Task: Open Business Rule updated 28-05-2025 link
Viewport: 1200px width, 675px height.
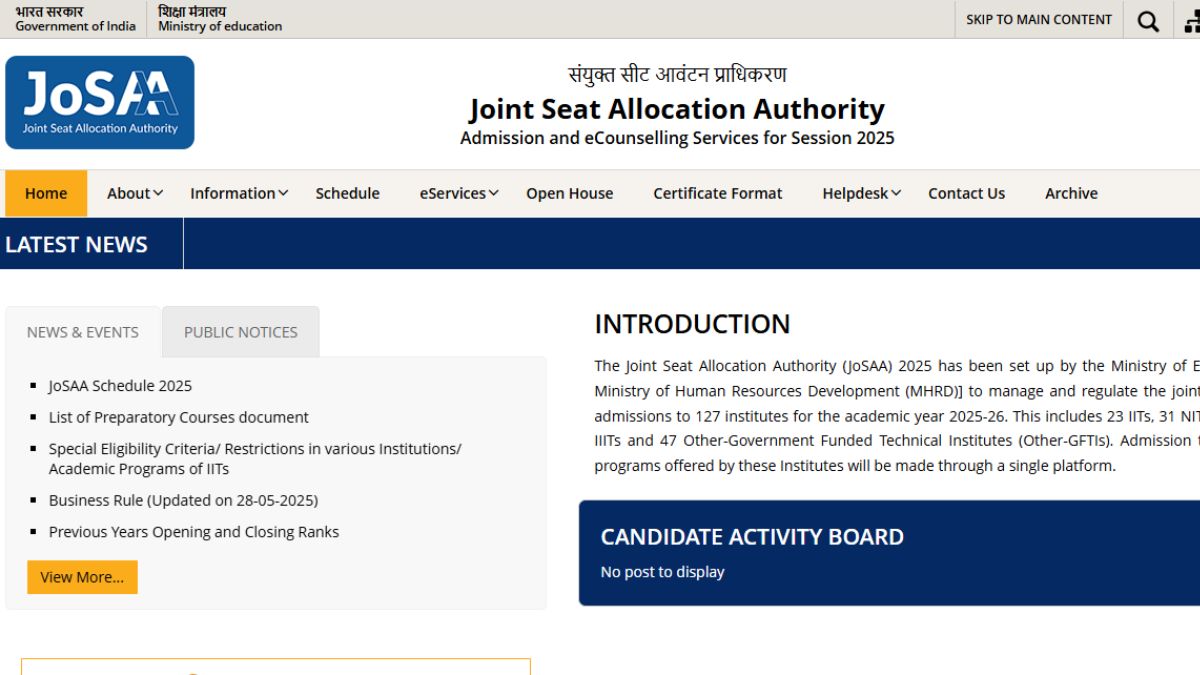Action: (x=183, y=500)
